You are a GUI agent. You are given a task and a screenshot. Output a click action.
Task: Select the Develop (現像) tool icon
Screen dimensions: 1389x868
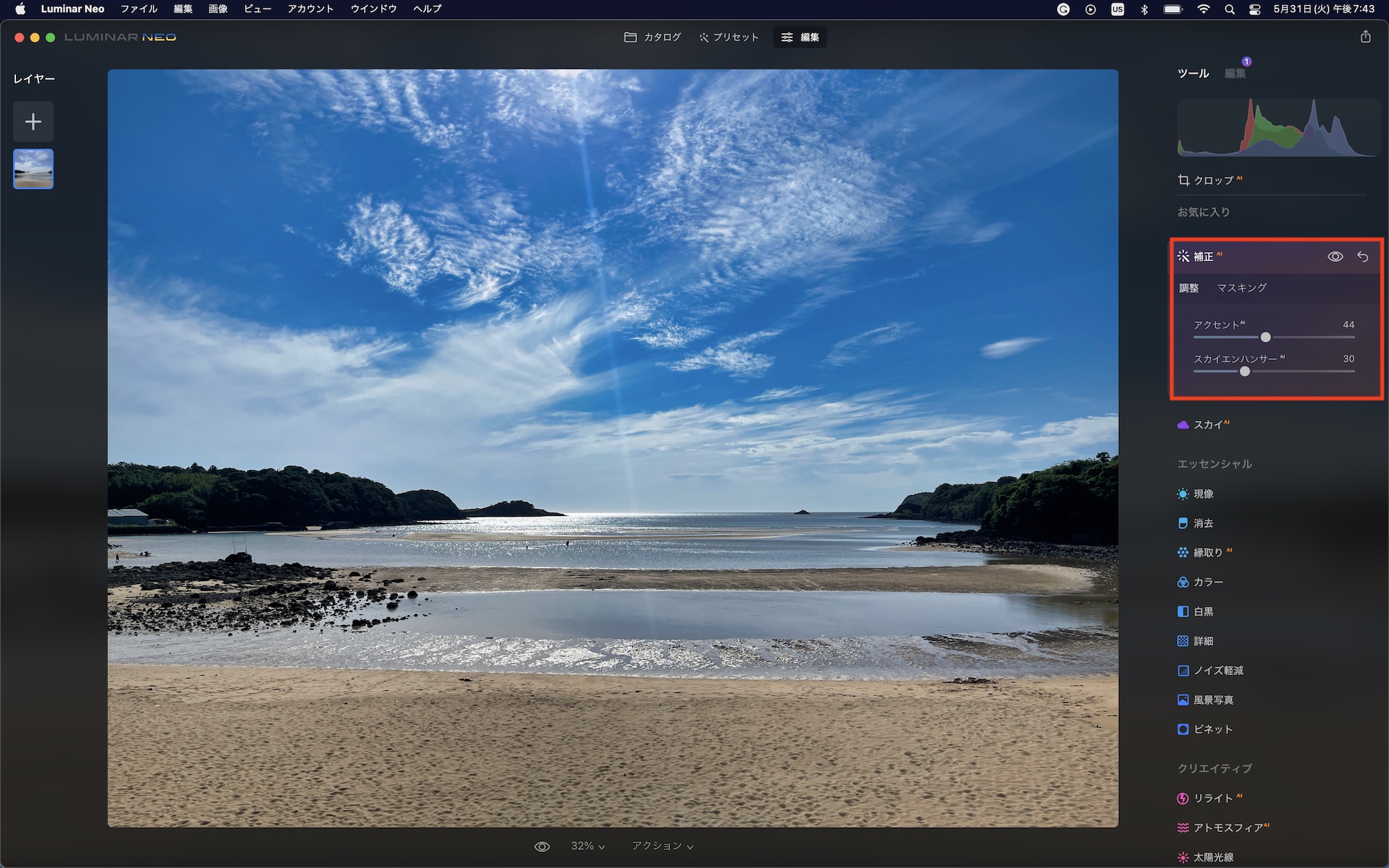[x=1183, y=494]
